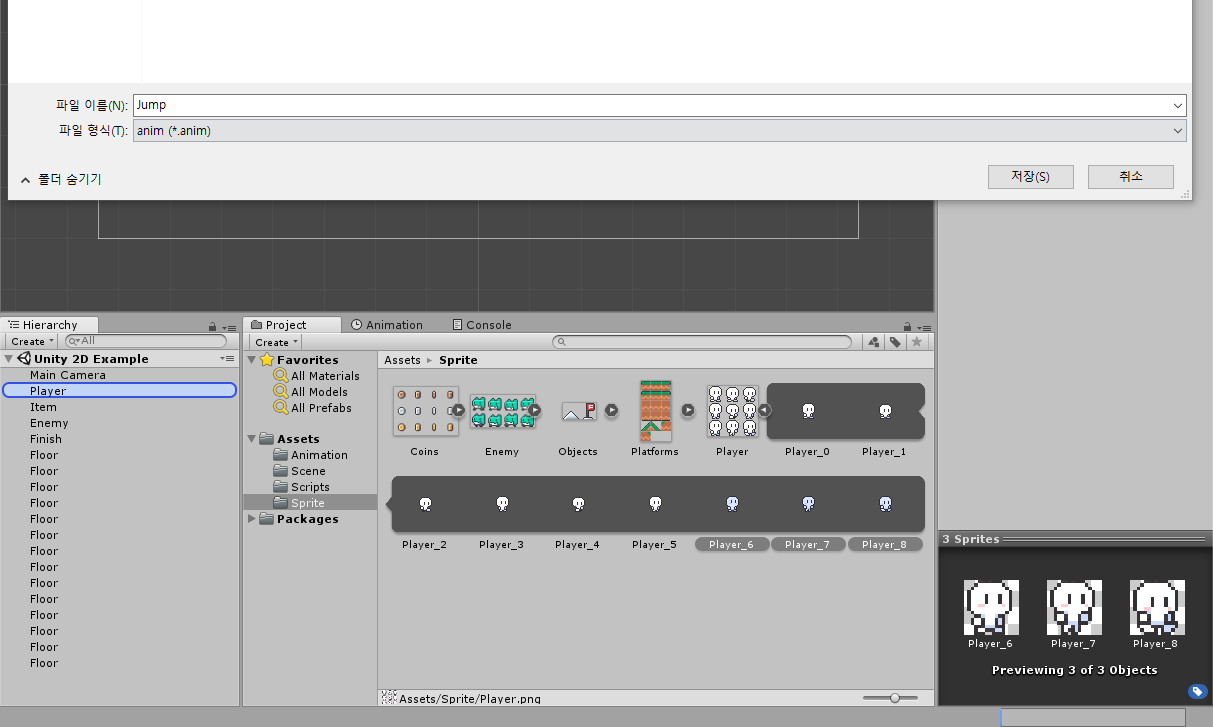Select the Finish object in Hierarchy
The height and width of the screenshot is (727, 1213).
(x=46, y=439)
